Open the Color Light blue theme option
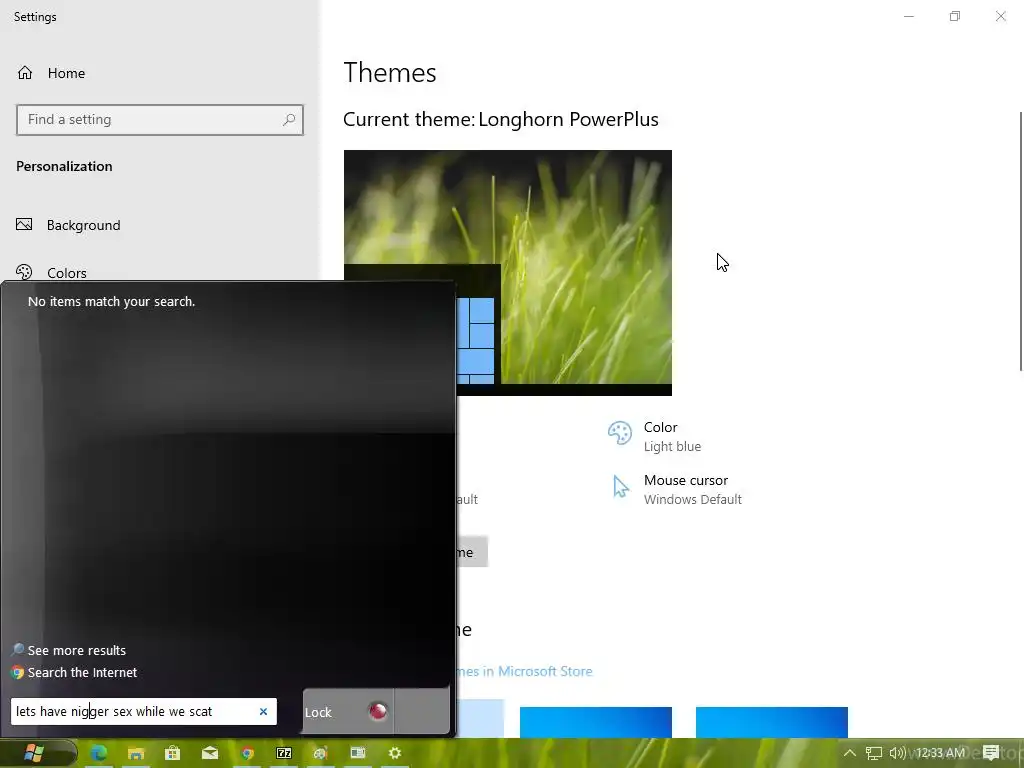The height and width of the screenshot is (768, 1024). coord(654,436)
